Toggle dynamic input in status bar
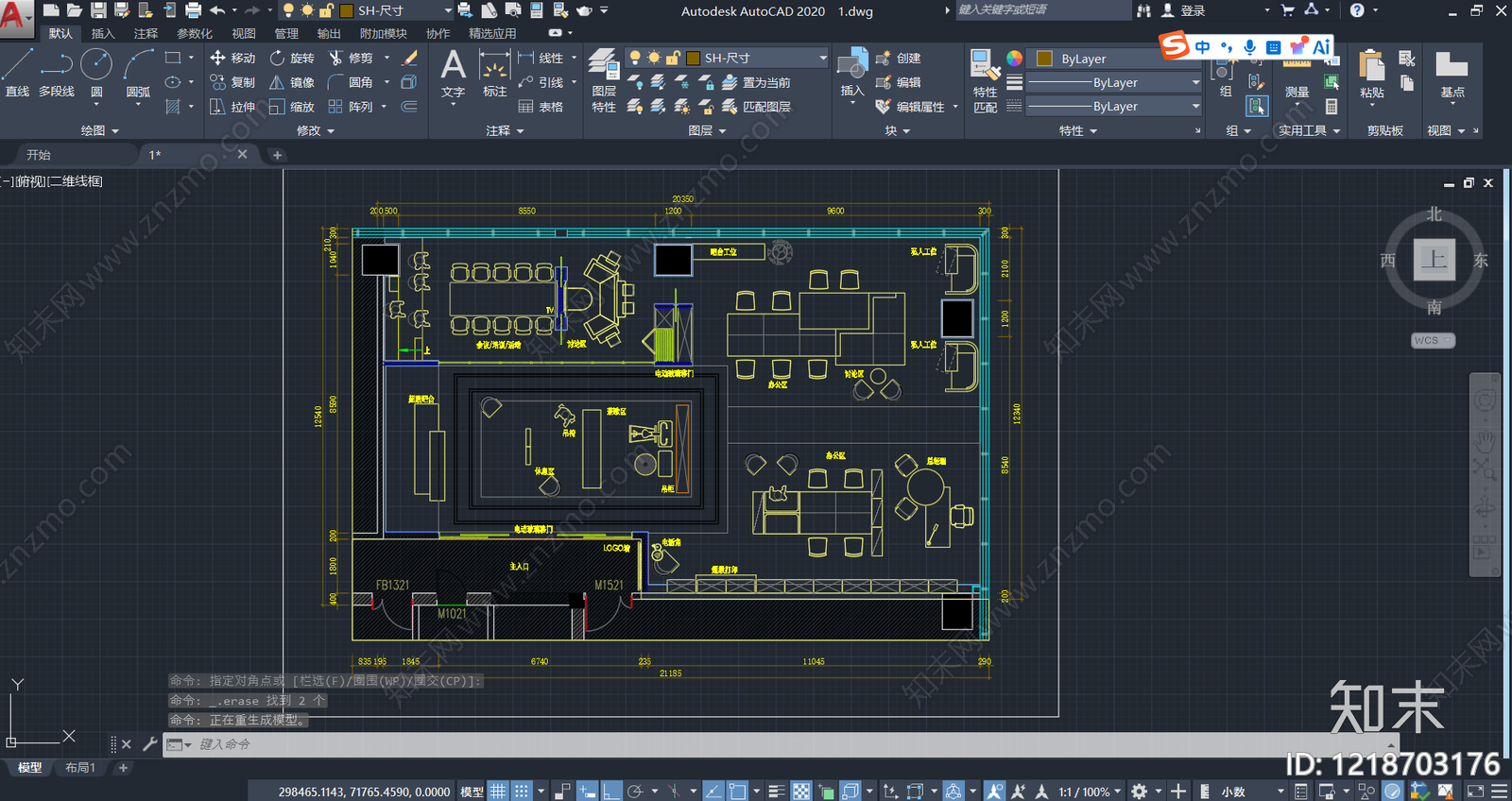The width and height of the screenshot is (1512, 801). (x=588, y=792)
